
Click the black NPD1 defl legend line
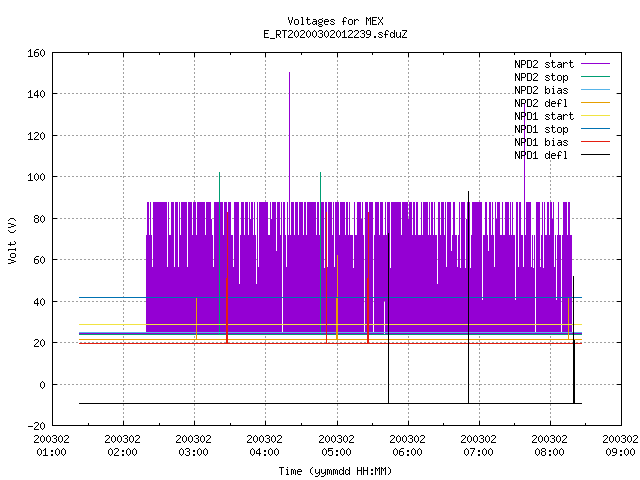pos(595,155)
